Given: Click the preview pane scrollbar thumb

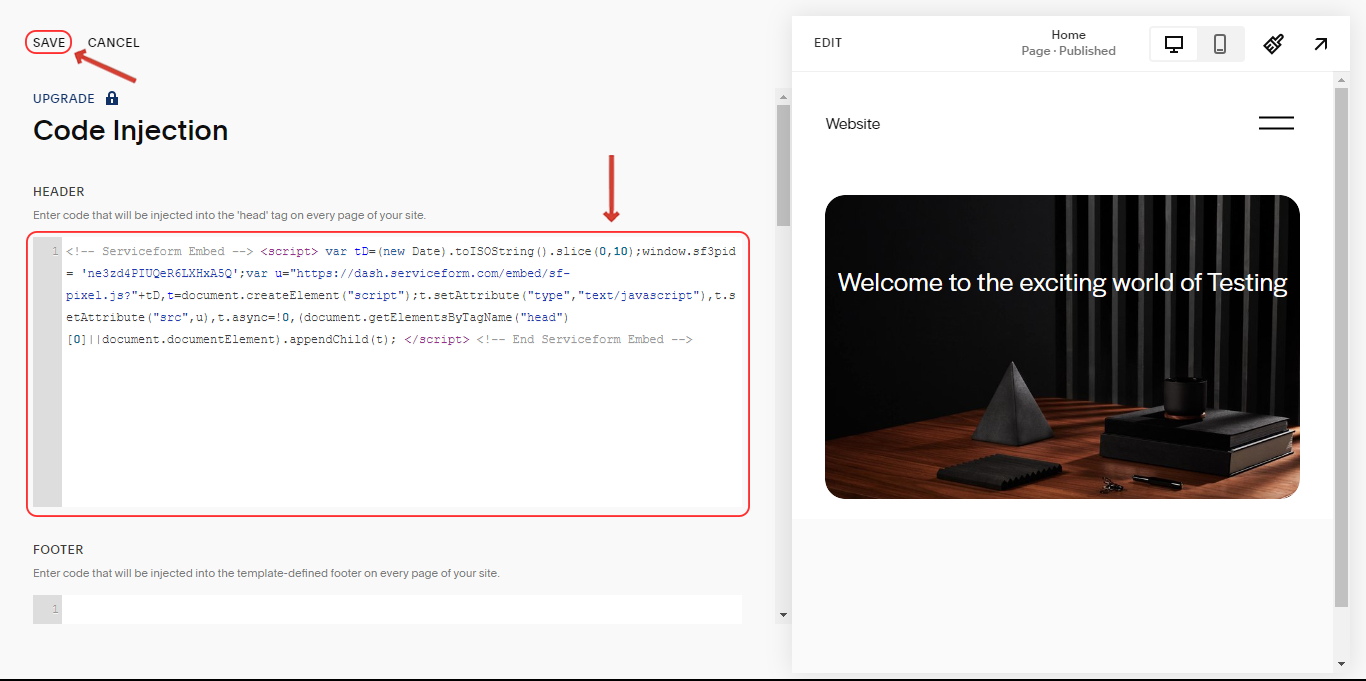Looking at the screenshot, I should click(x=1341, y=346).
